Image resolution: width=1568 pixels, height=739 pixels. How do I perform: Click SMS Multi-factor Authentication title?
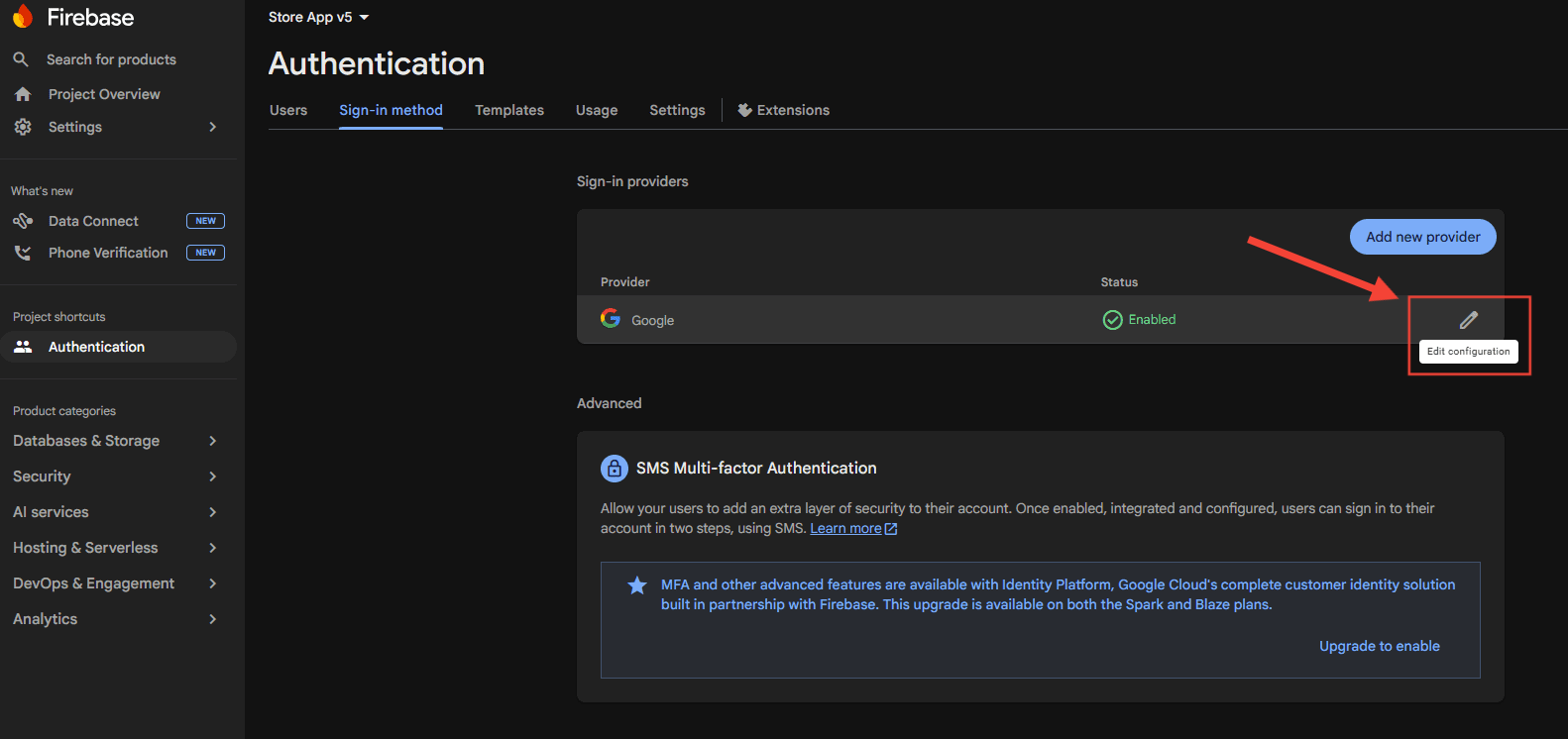point(756,468)
